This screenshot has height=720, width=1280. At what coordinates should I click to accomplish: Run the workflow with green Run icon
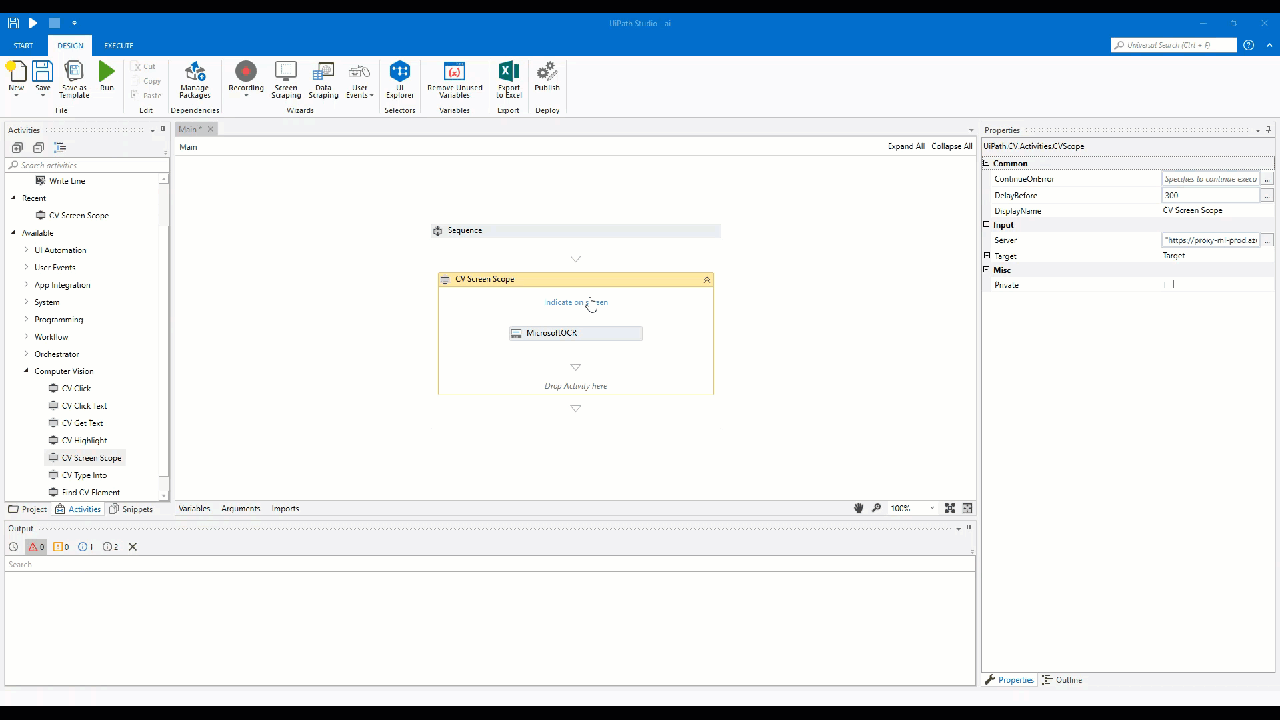[107, 71]
